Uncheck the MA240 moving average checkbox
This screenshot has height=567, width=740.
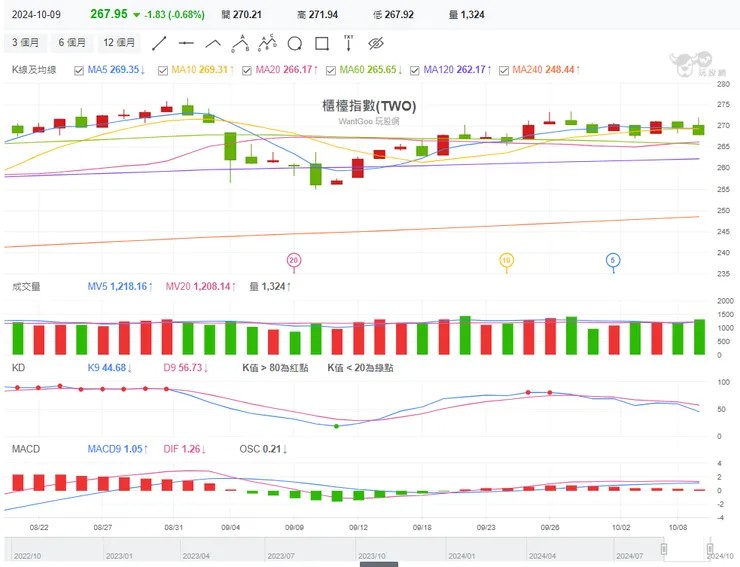504,70
